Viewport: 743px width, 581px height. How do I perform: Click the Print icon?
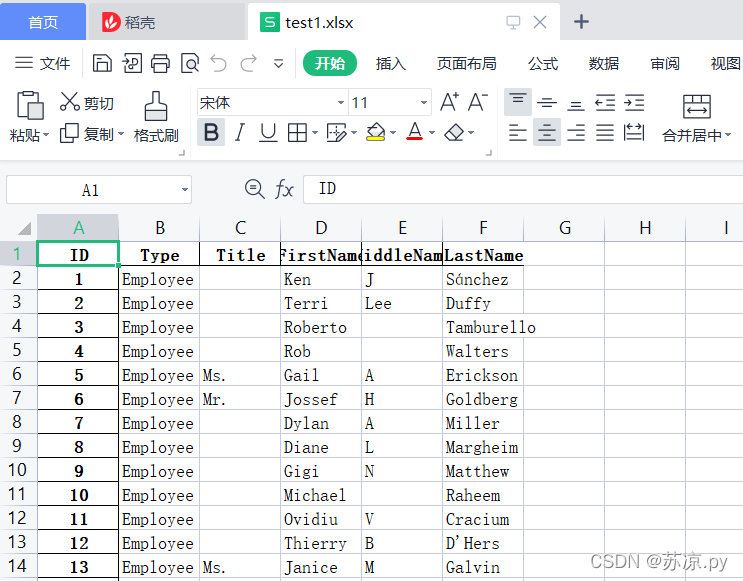[x=160, y=63]
